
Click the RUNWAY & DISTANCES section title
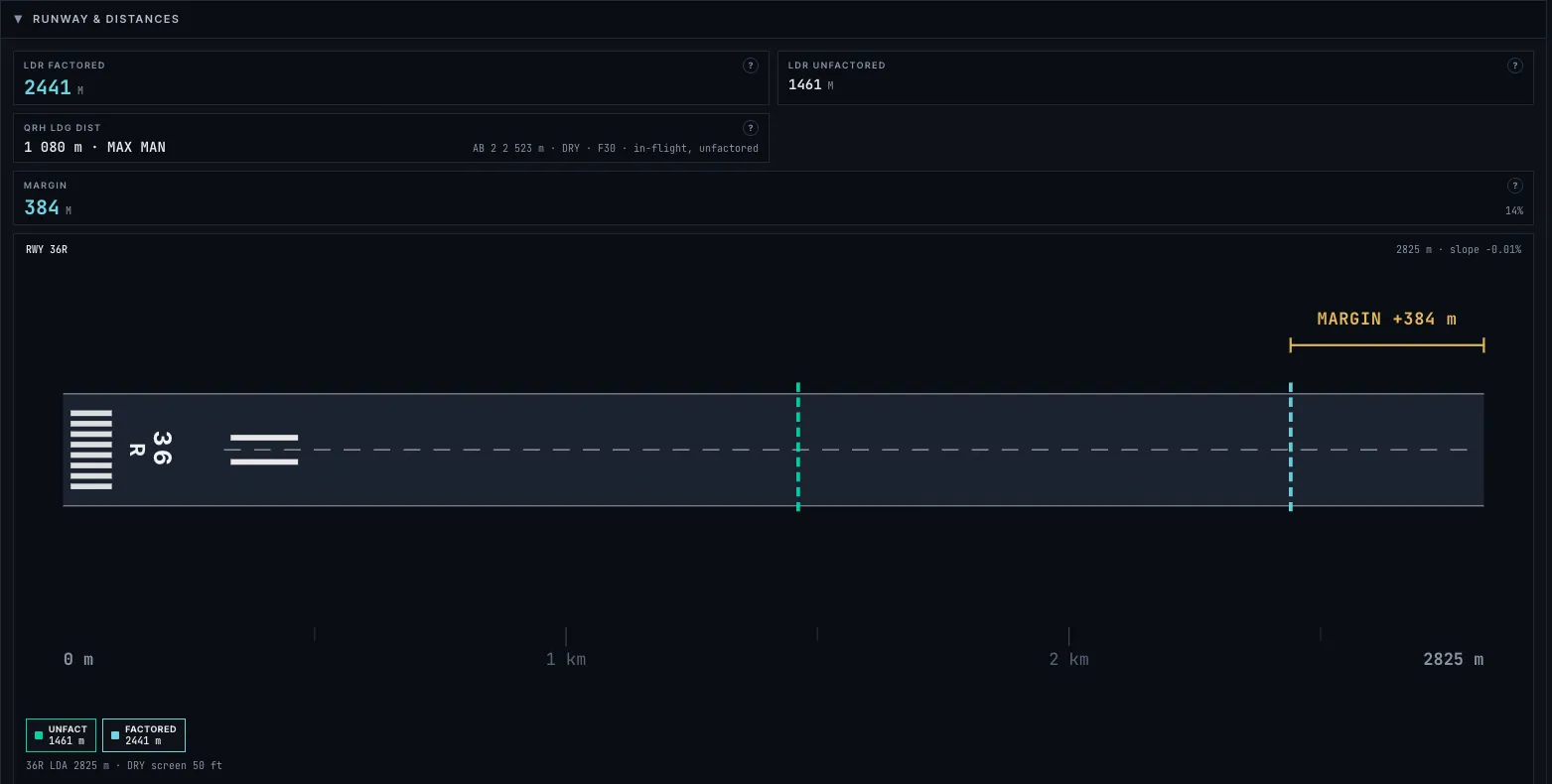tap(106, 19)
